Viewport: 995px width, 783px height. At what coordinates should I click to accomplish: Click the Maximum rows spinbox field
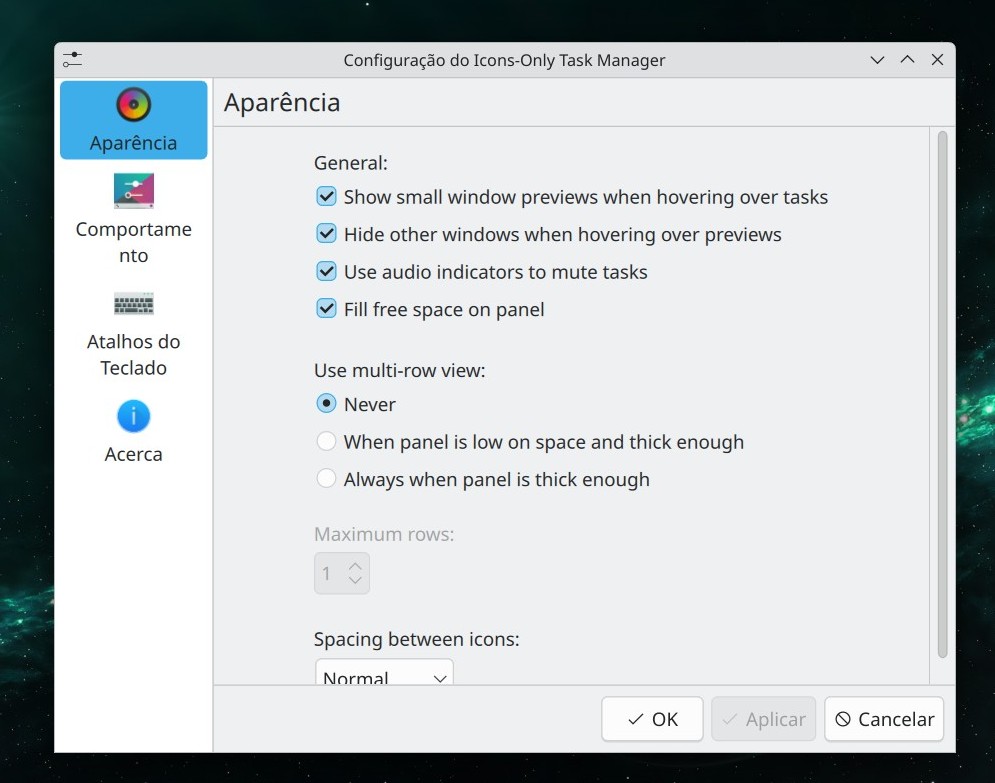(329, 574)
